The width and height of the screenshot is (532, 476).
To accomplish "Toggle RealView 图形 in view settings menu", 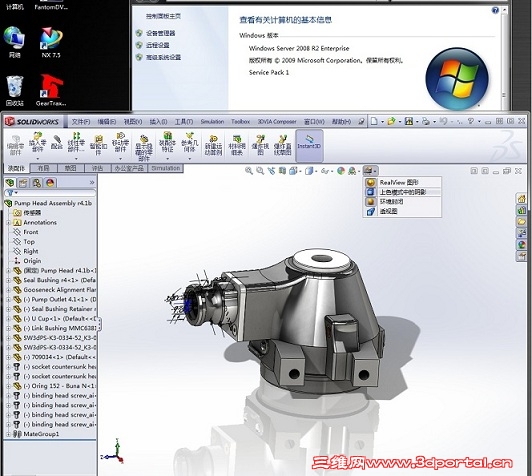I will (x=402, y=182).
